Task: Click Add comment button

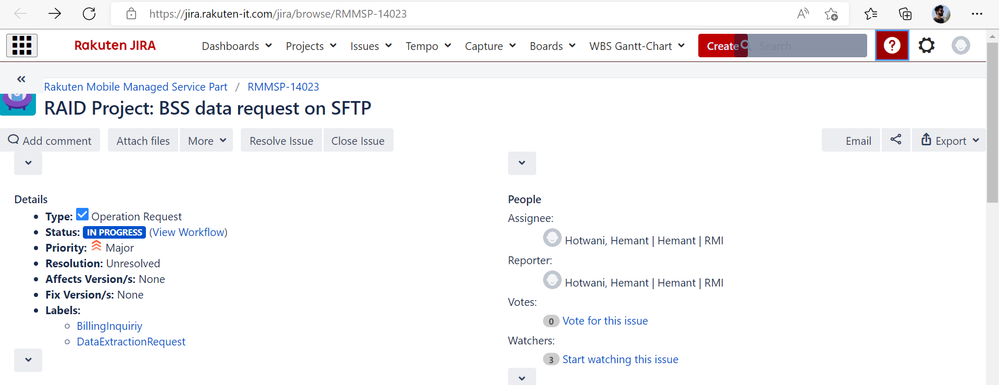Action: [x=50, y=140]
